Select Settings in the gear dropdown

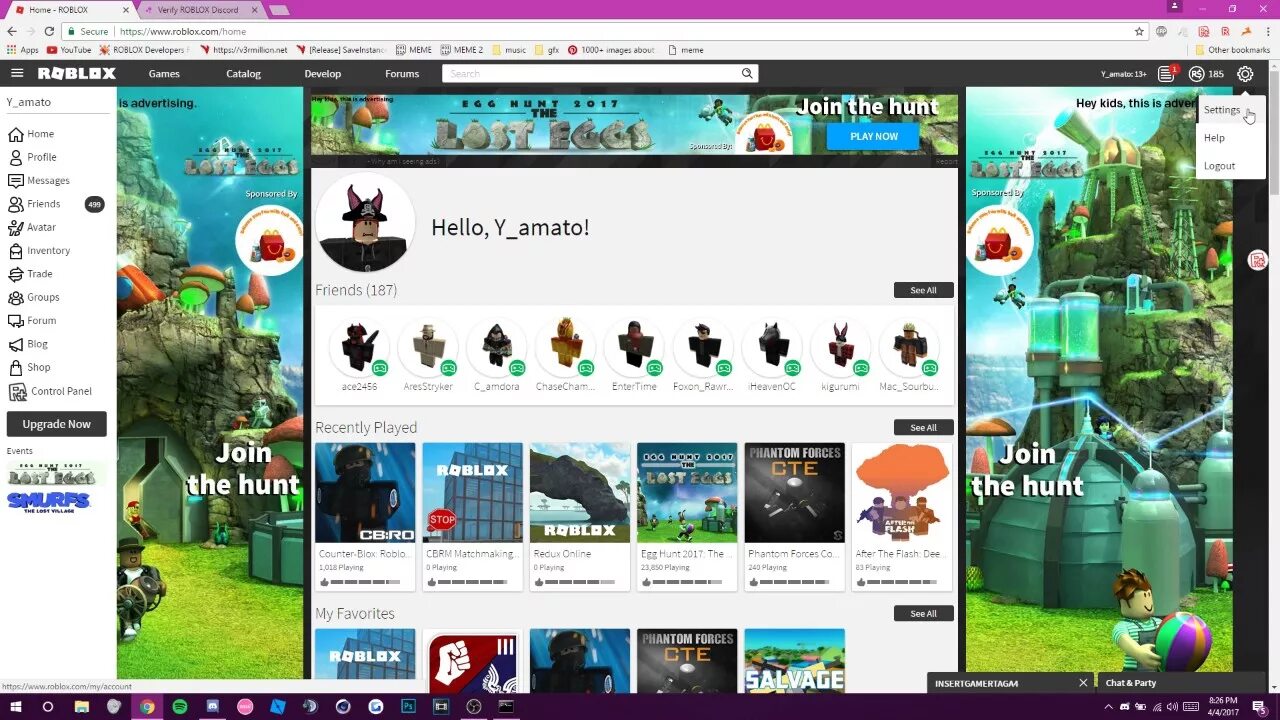(x=1222, y=110)
